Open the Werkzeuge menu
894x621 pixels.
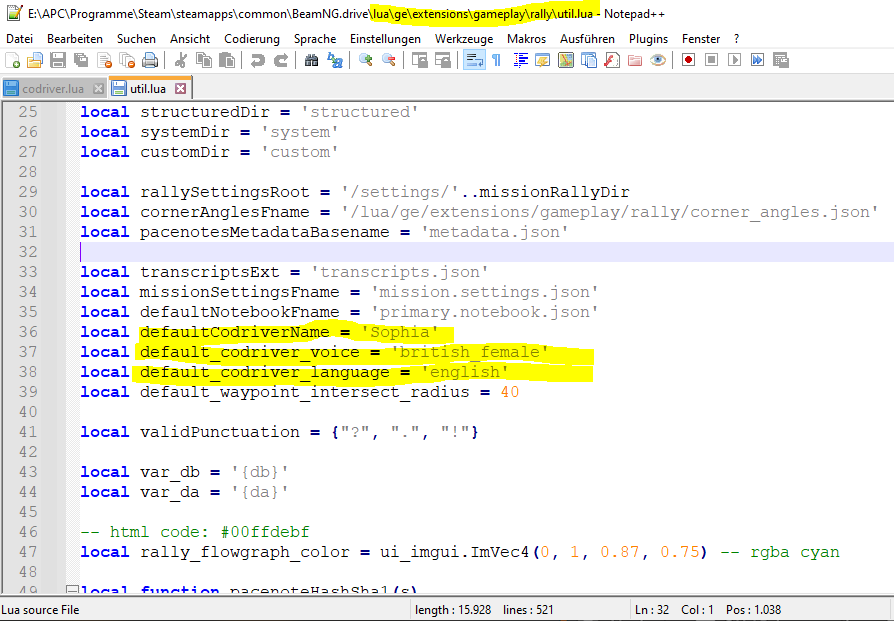(464, 39)
